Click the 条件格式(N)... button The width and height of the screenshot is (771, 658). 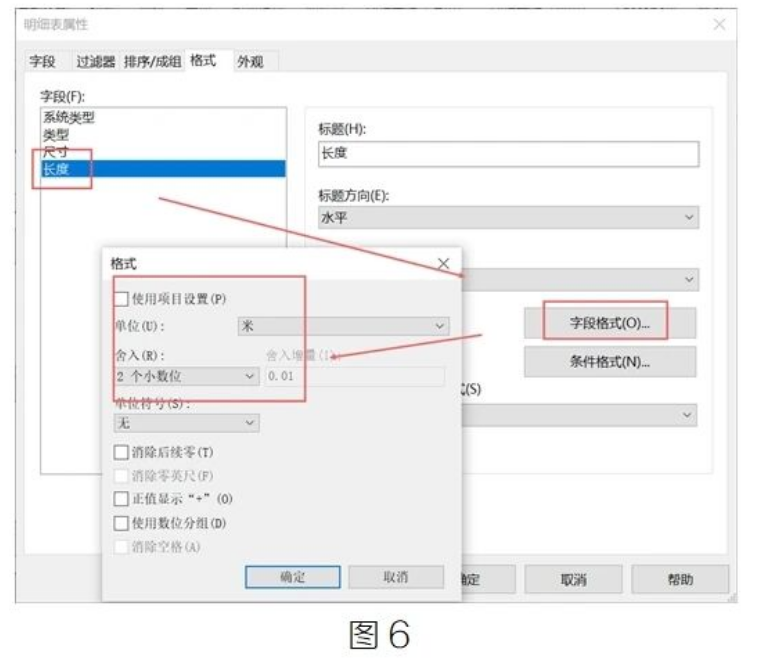tap(610, 362)
